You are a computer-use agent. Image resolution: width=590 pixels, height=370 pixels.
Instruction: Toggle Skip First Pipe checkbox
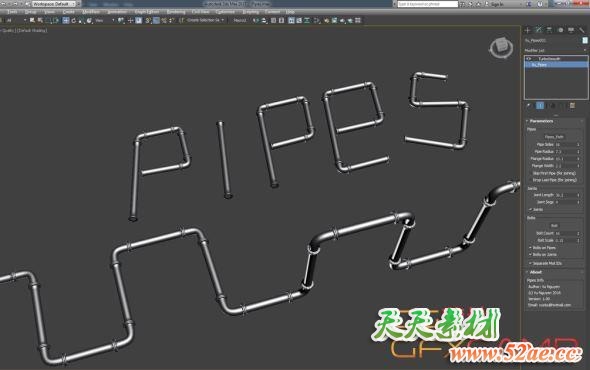coord(531,173)
